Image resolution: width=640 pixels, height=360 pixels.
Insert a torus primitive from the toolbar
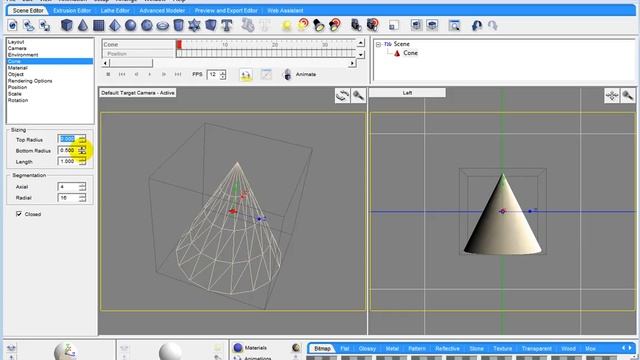[163, 25]
